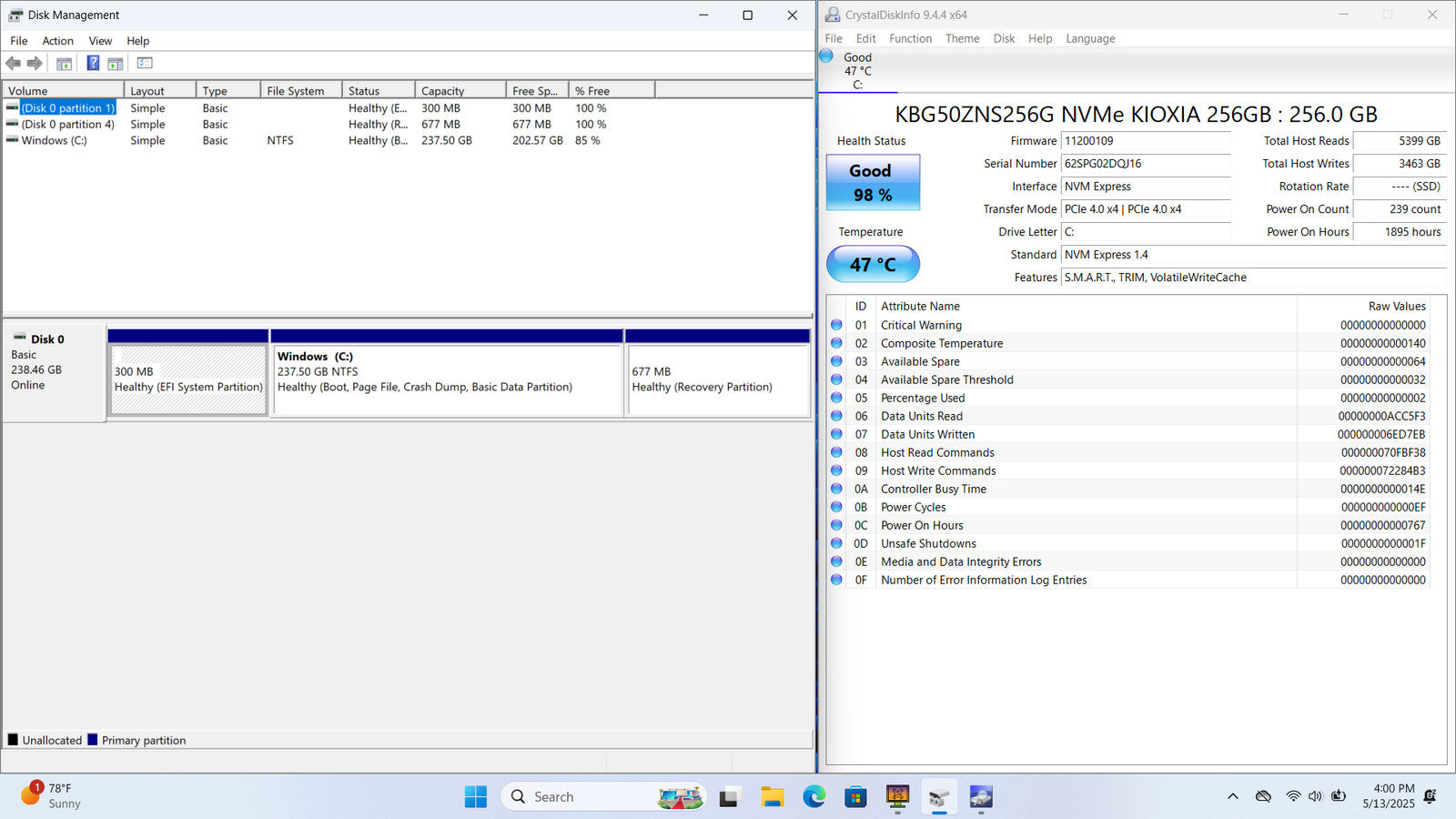This screenshot has width=1456, height=819.
Task: Open the Action menu in Disk Management
Action: click(57, 41)
